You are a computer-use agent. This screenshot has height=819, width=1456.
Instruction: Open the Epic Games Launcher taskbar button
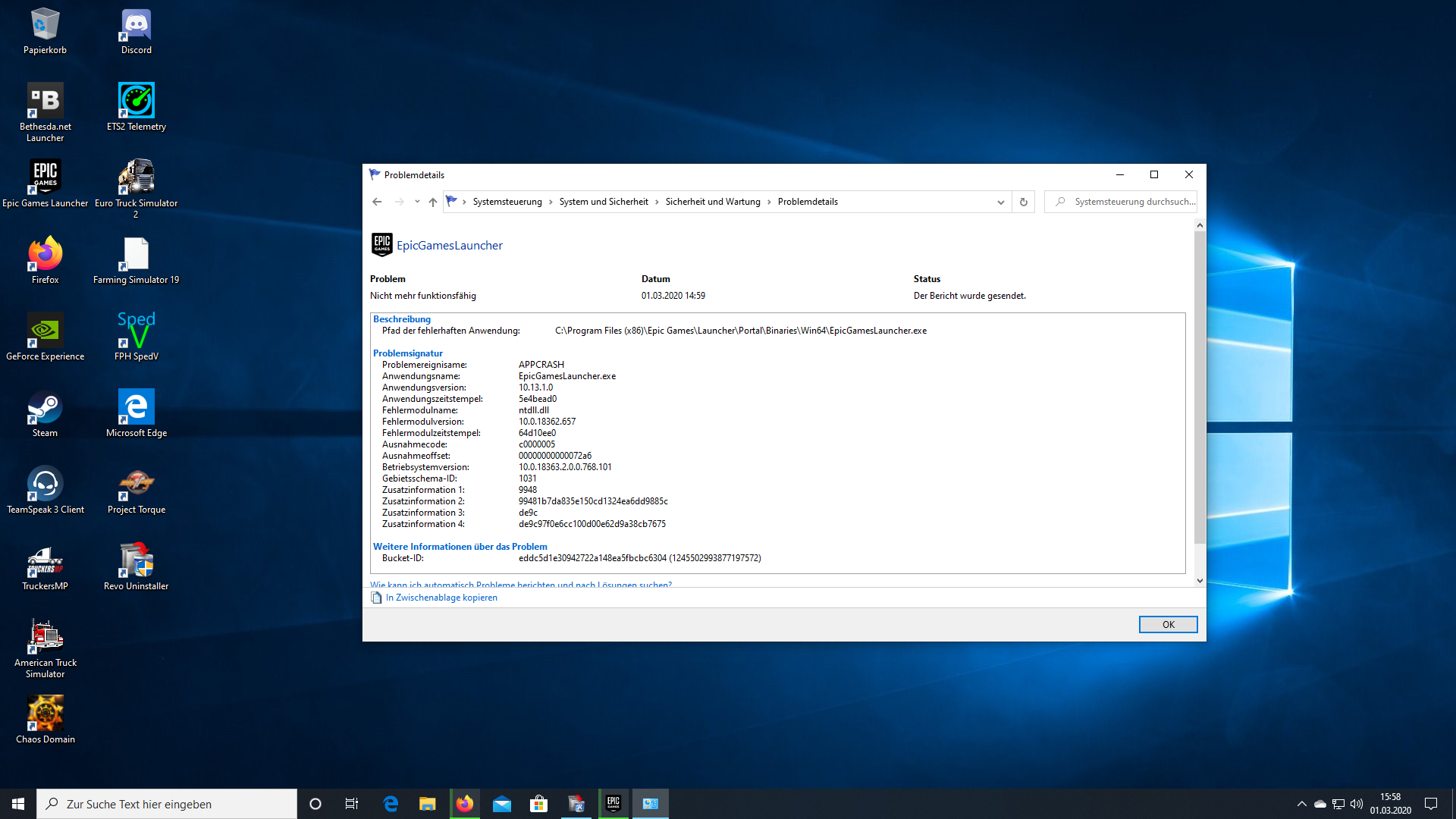click(613, 804)
